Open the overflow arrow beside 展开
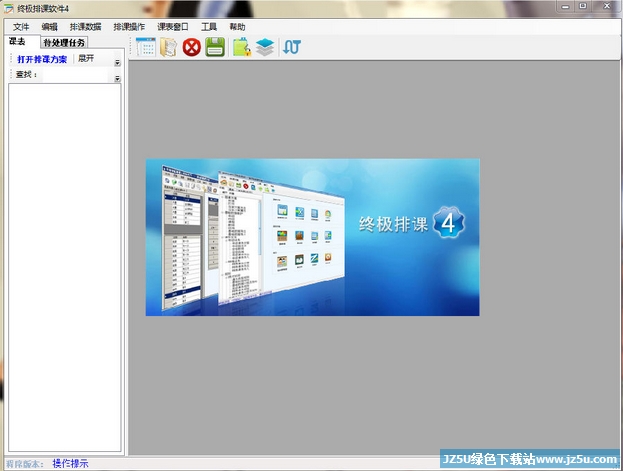Viewport: 623px width, 471px height. [x=117, y=63]
